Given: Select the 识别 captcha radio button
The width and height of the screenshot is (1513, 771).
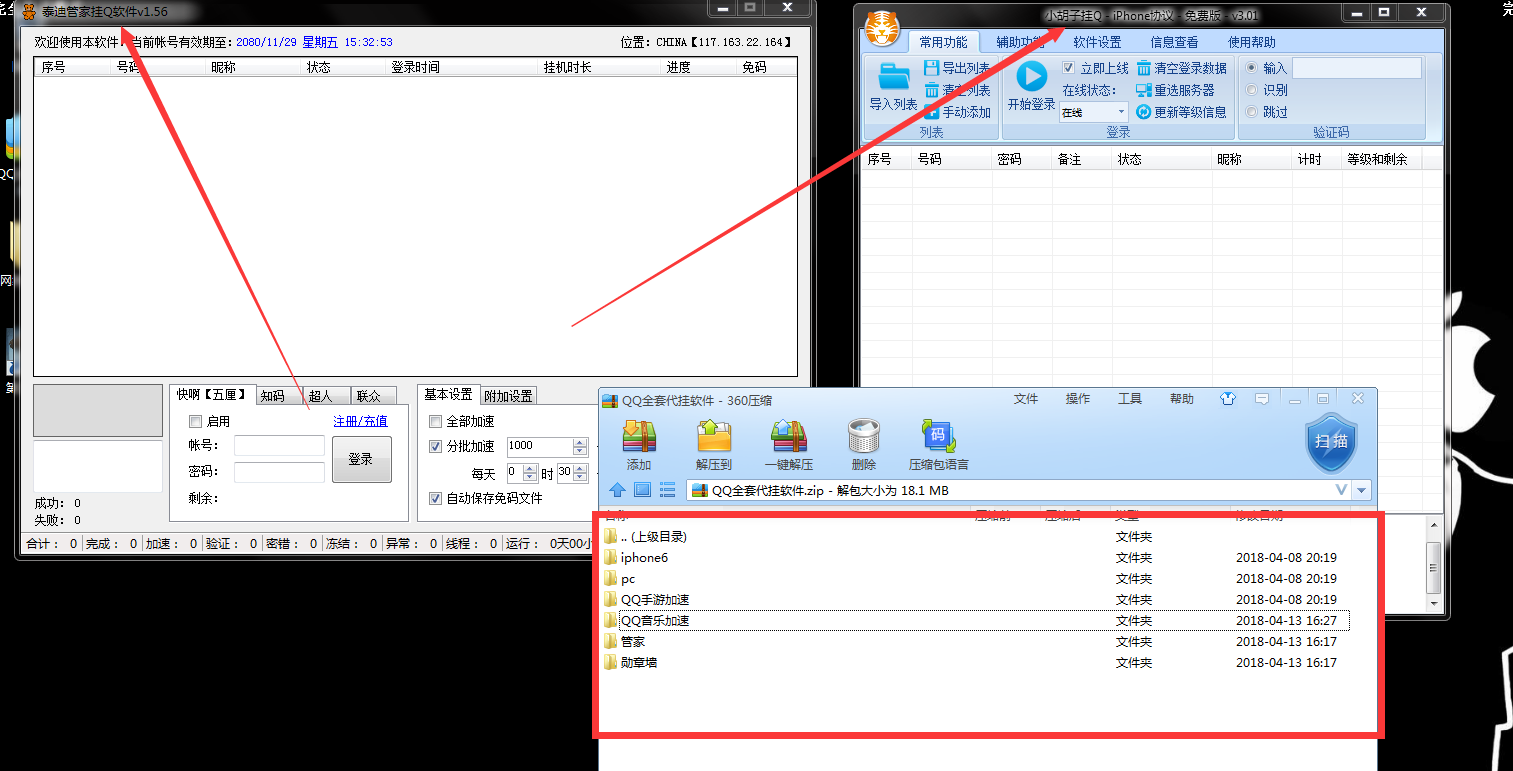Looking at the screenshot, I should [x=1250, y=90].
